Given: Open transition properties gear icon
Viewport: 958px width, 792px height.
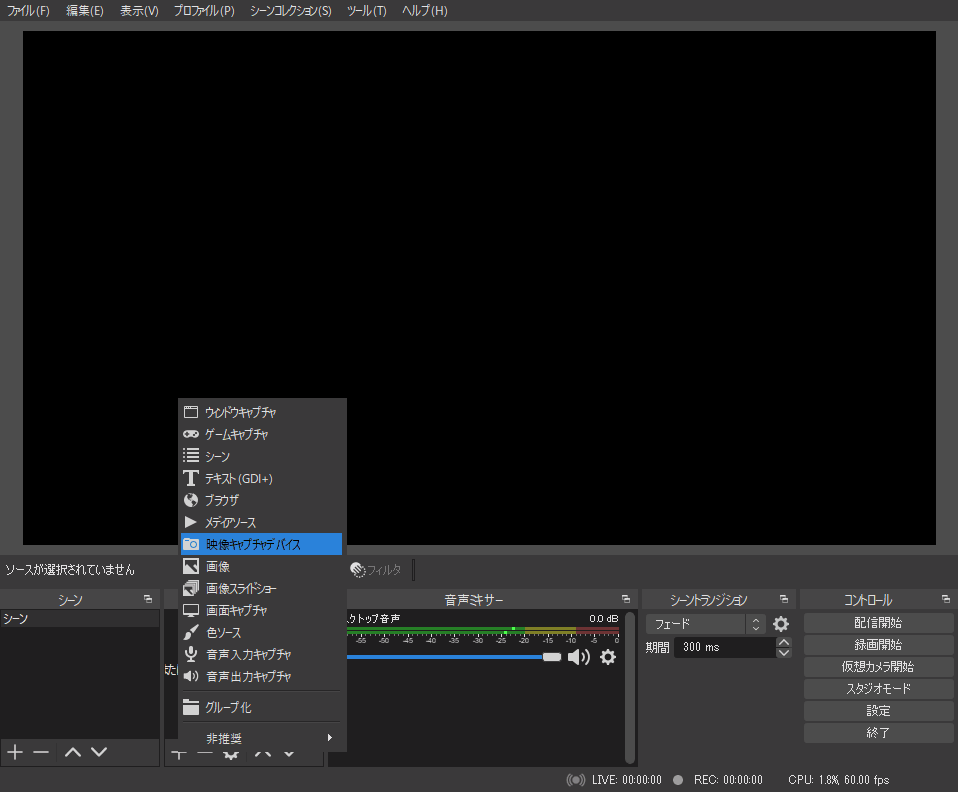Looking at the screenshot, I should click(781, 624).
